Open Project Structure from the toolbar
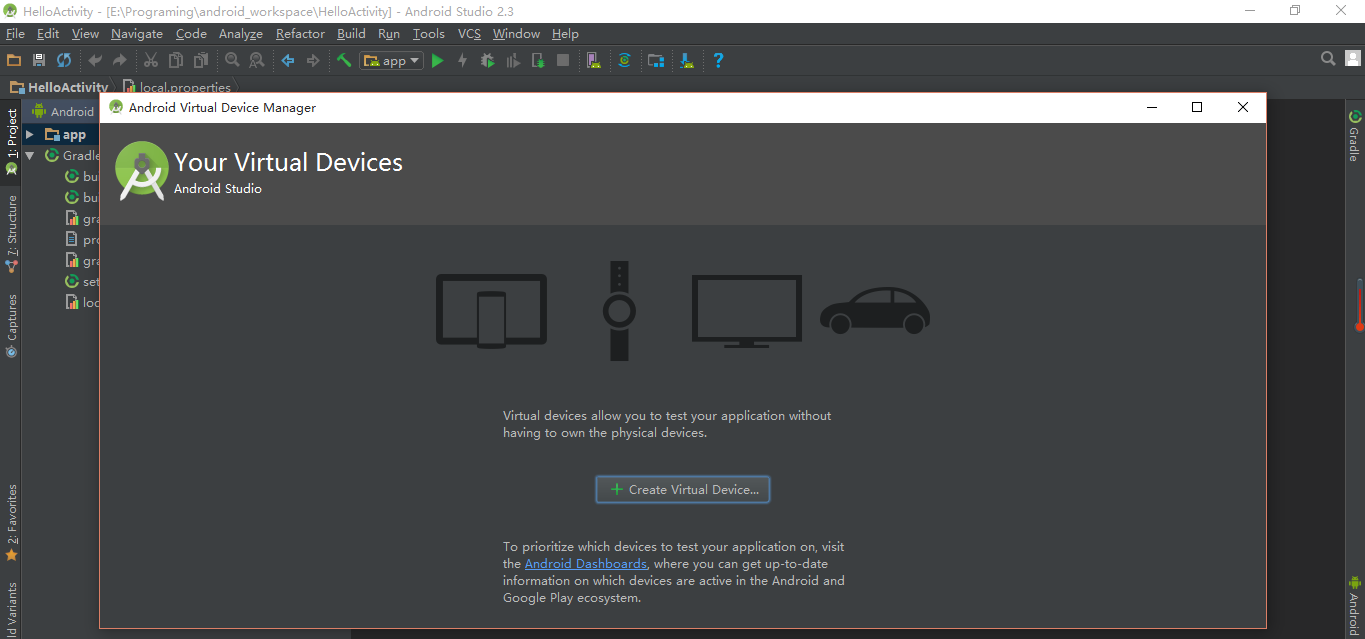This screenshot has height=639, width=1365. pos(656,60)
